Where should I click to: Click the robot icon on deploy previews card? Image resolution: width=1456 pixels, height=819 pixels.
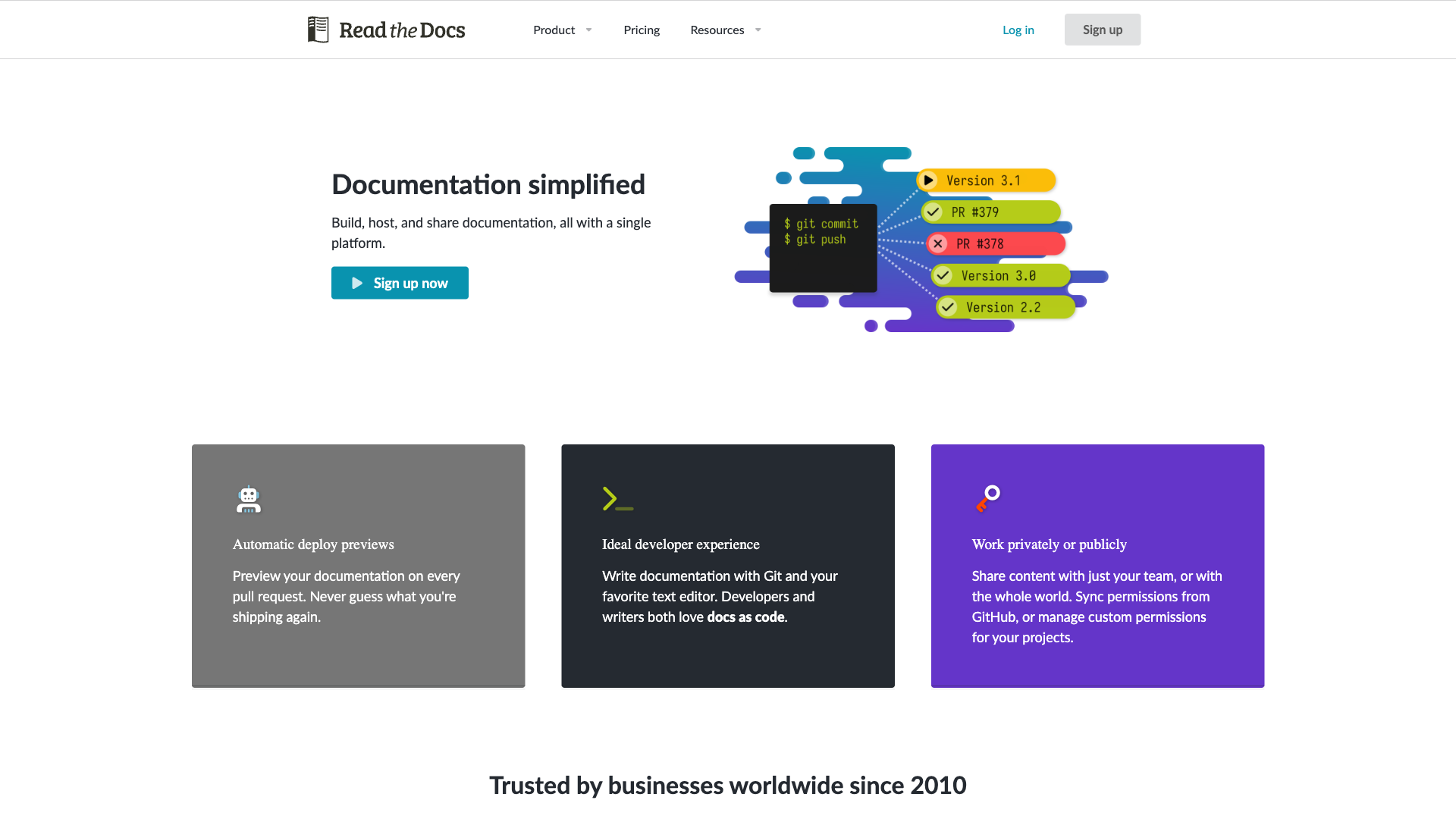point(248,500)
